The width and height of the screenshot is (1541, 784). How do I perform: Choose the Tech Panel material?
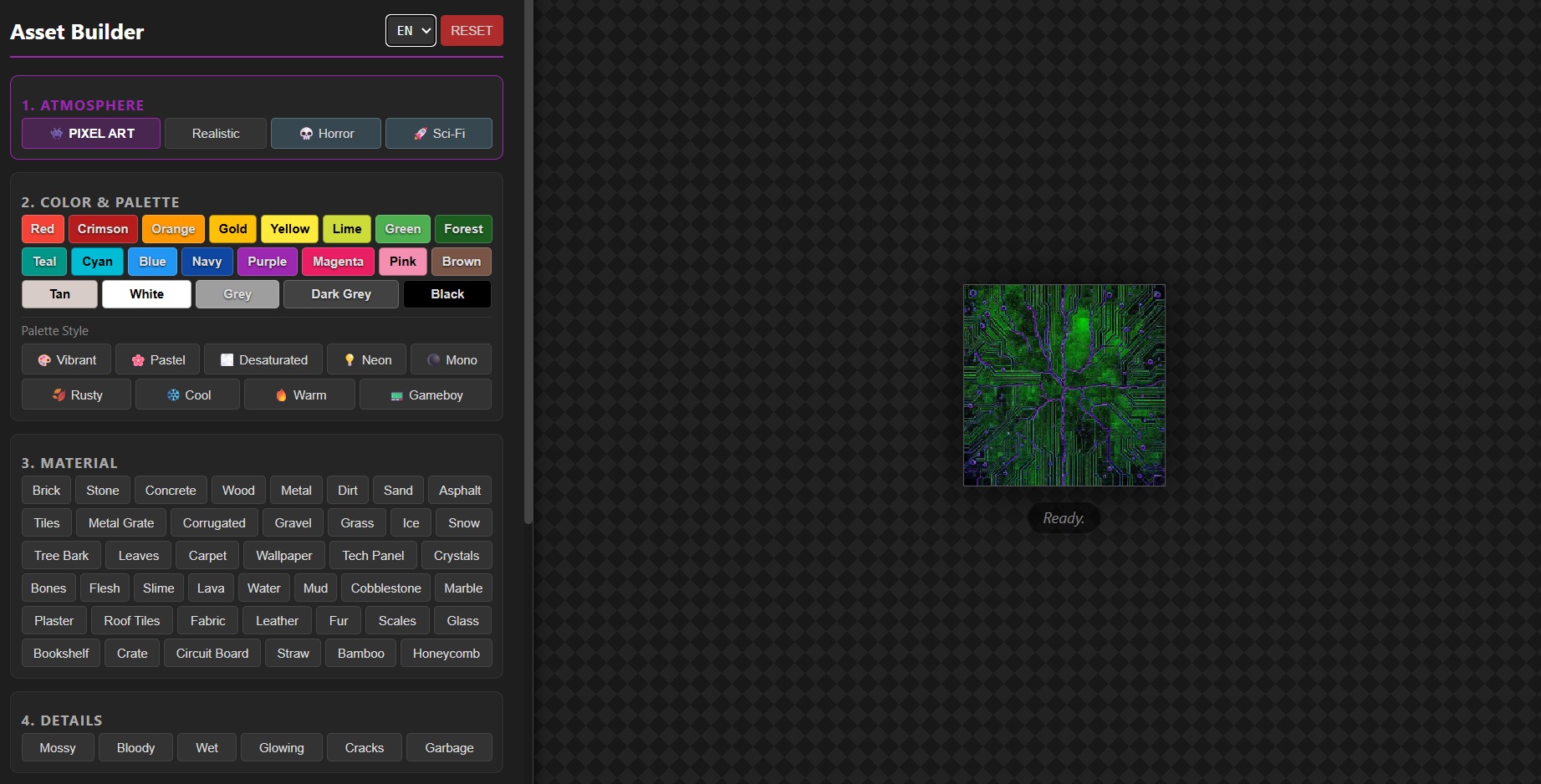coord(373,556)
